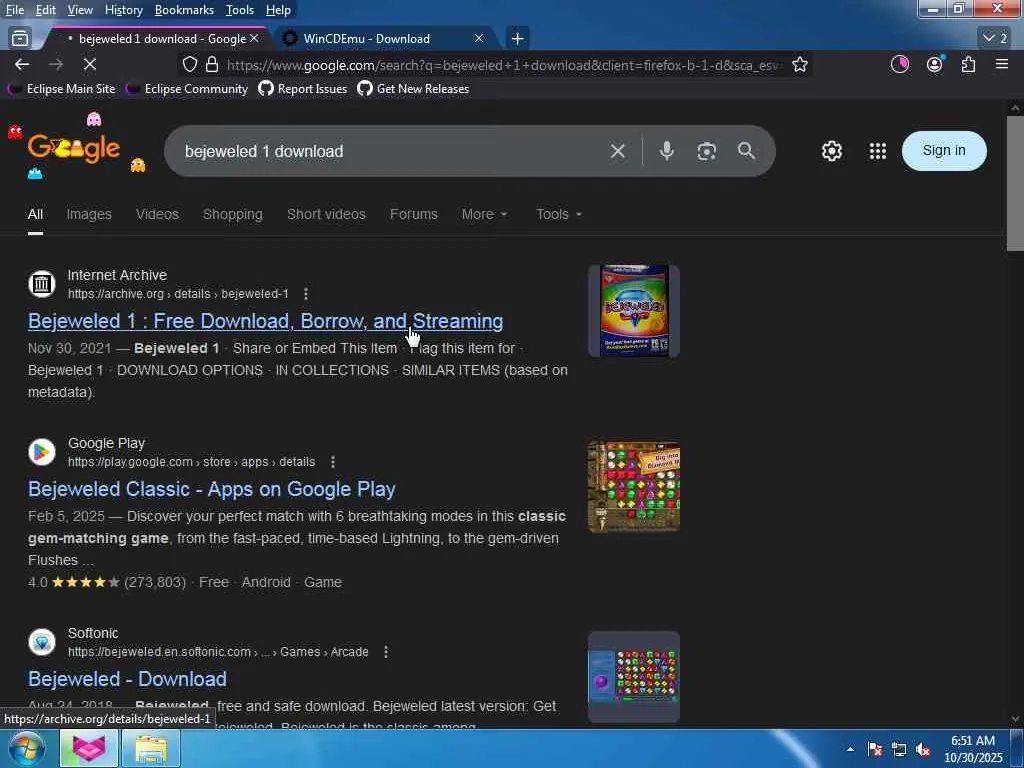This screenshot has width=1024, height=768.
Task: Open the View menu
Action: click(x=80, y=10)
